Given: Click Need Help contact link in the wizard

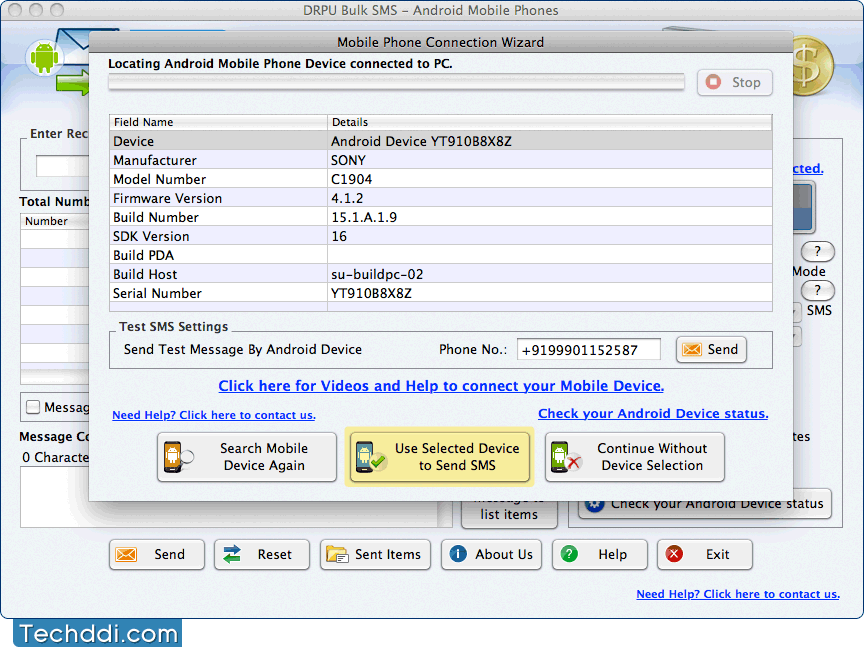Looking at the screenshot, I should 214,415.
